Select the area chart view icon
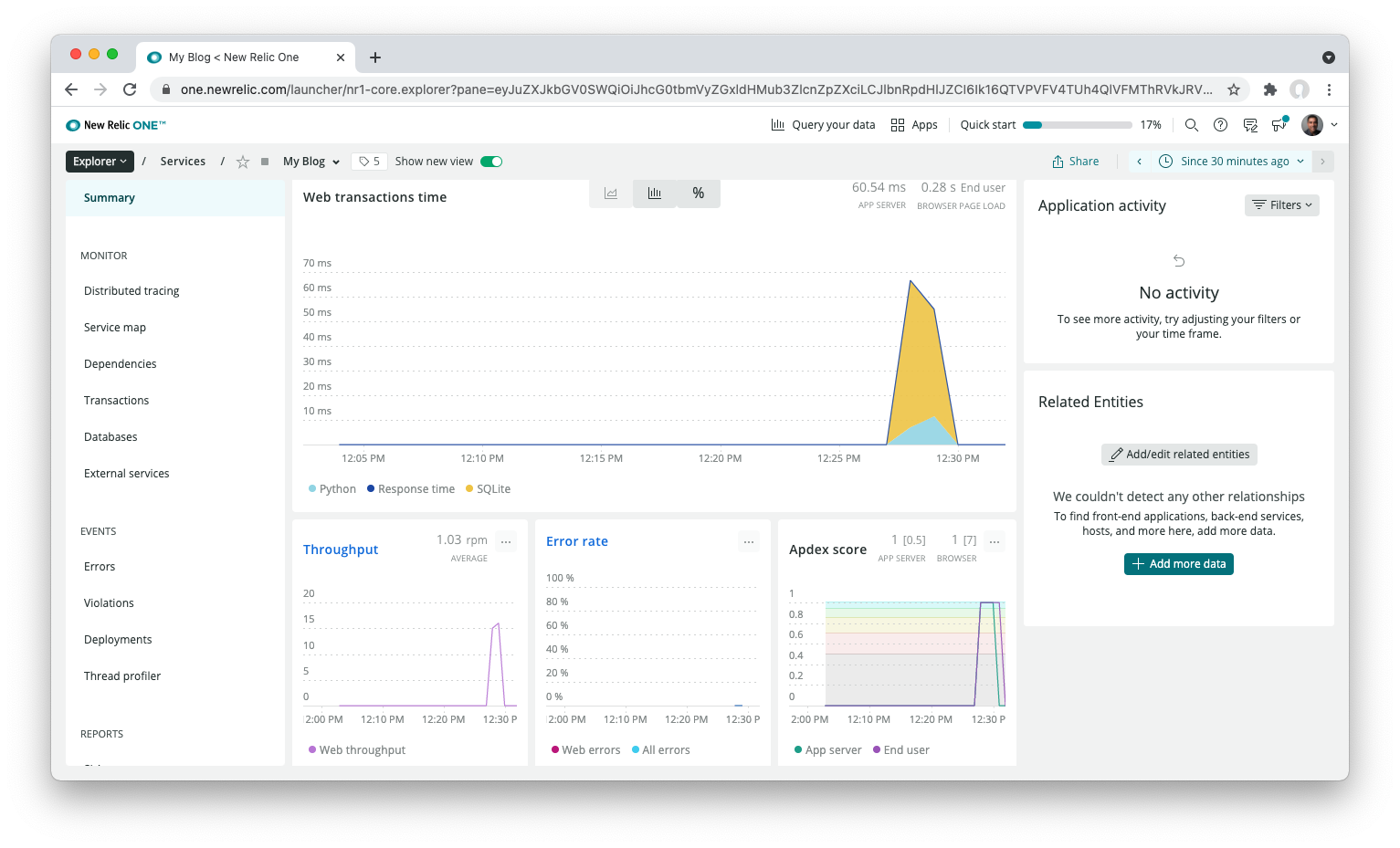Image resolution: width=1400 pixels, height=848 pixels. click(611, 194)
